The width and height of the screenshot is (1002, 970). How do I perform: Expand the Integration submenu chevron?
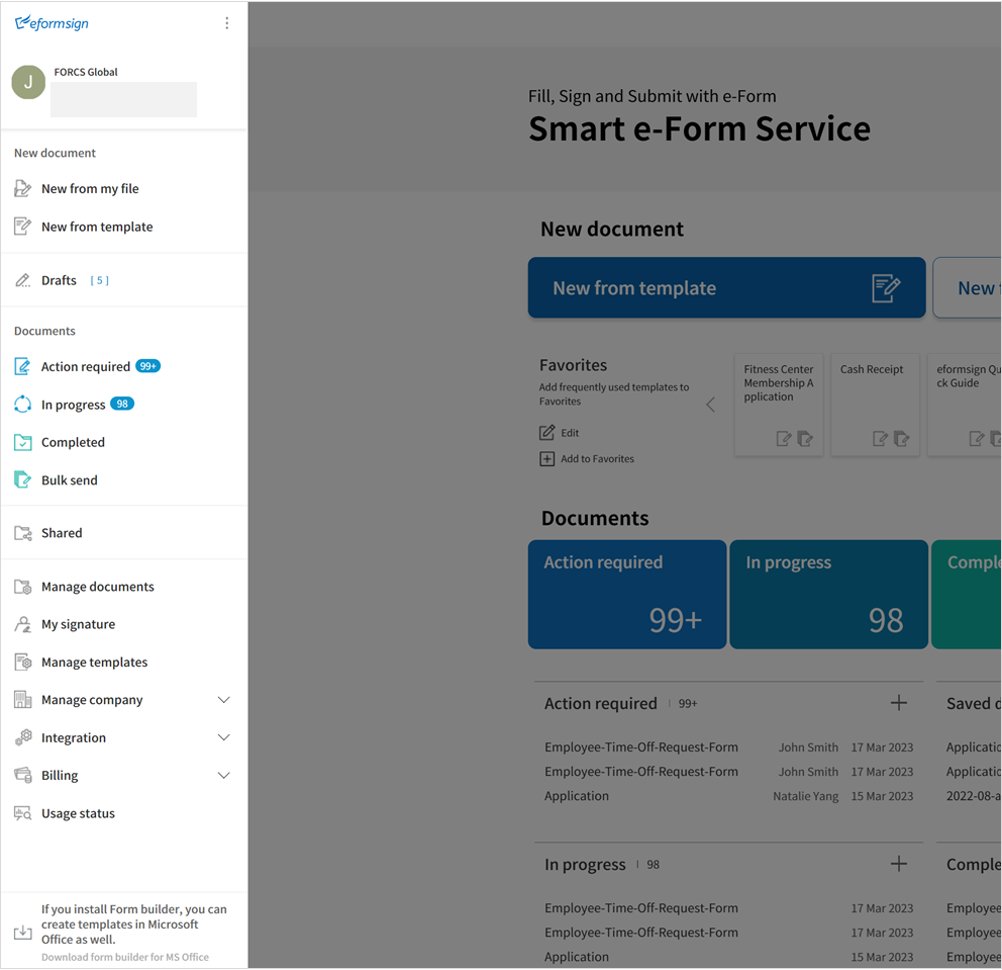point(224,737)
